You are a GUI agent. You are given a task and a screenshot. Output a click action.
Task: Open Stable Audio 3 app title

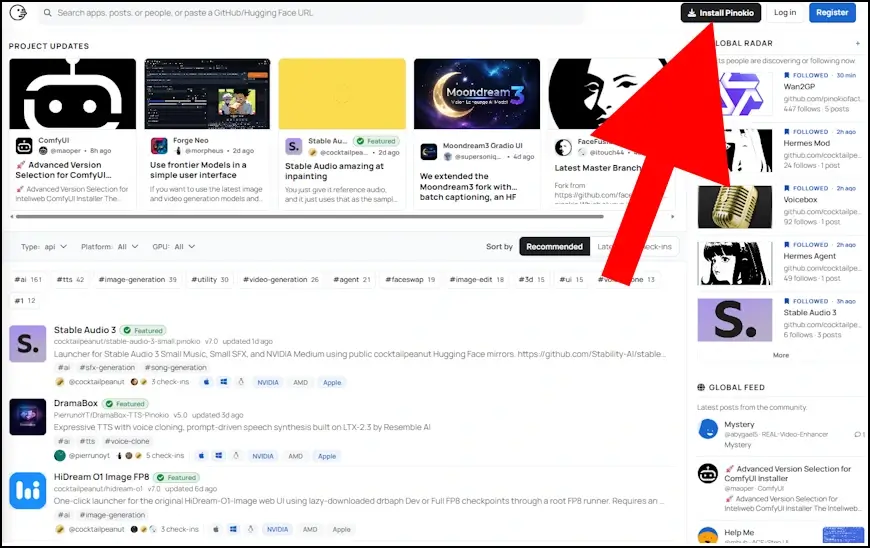click(x=85, y=330)
